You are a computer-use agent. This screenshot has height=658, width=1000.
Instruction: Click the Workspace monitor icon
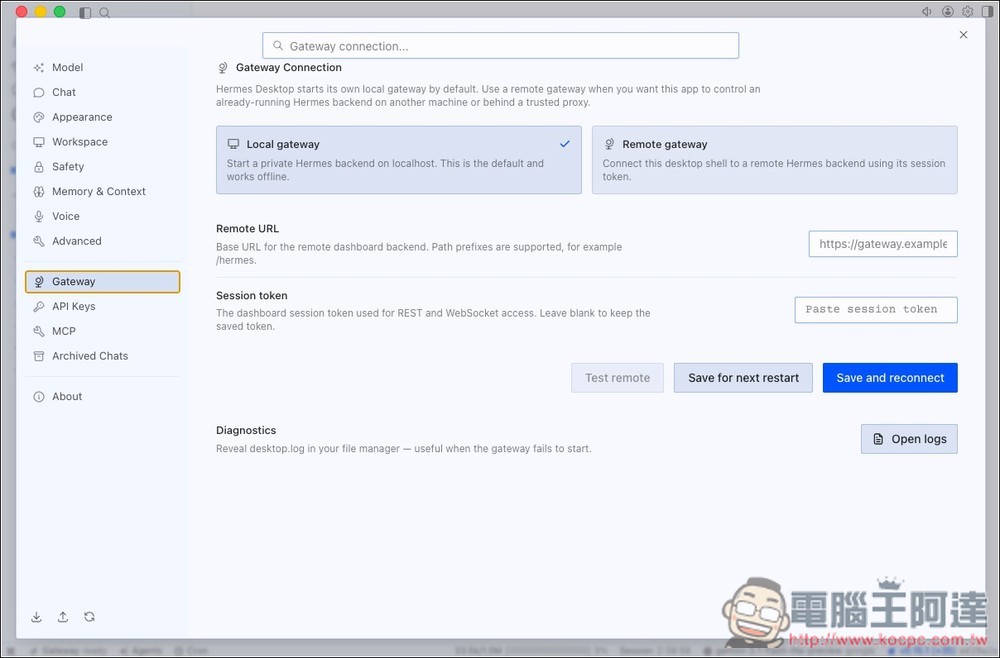coord(39,142)
